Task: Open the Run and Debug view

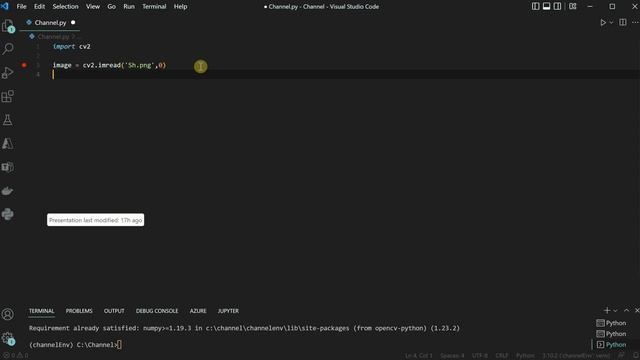Action: coord(8,73)
